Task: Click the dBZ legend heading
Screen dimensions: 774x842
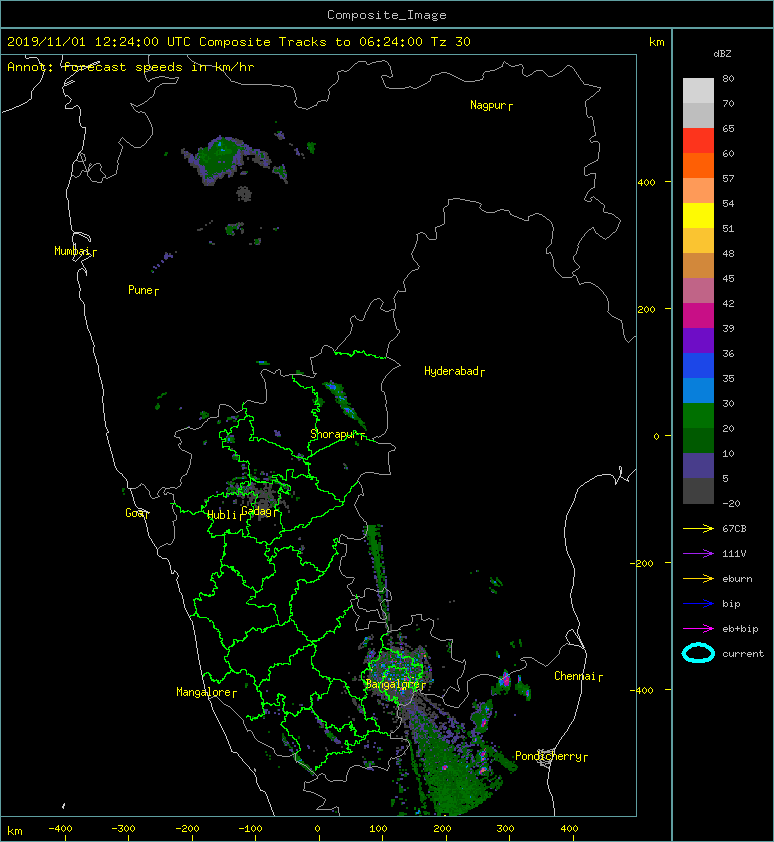Action: coord(722,54)
